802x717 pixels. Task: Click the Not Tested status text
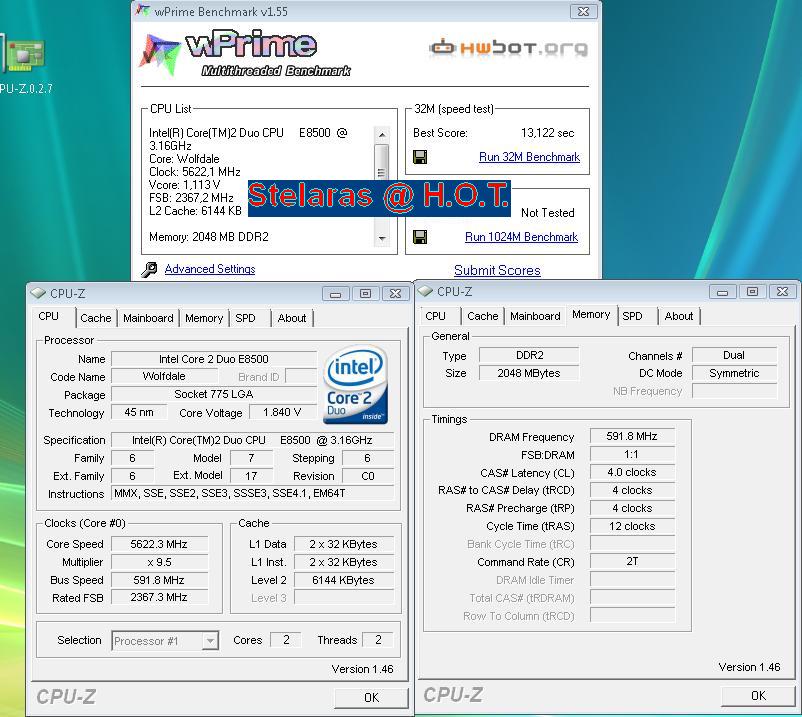click(x=547, y=213)
